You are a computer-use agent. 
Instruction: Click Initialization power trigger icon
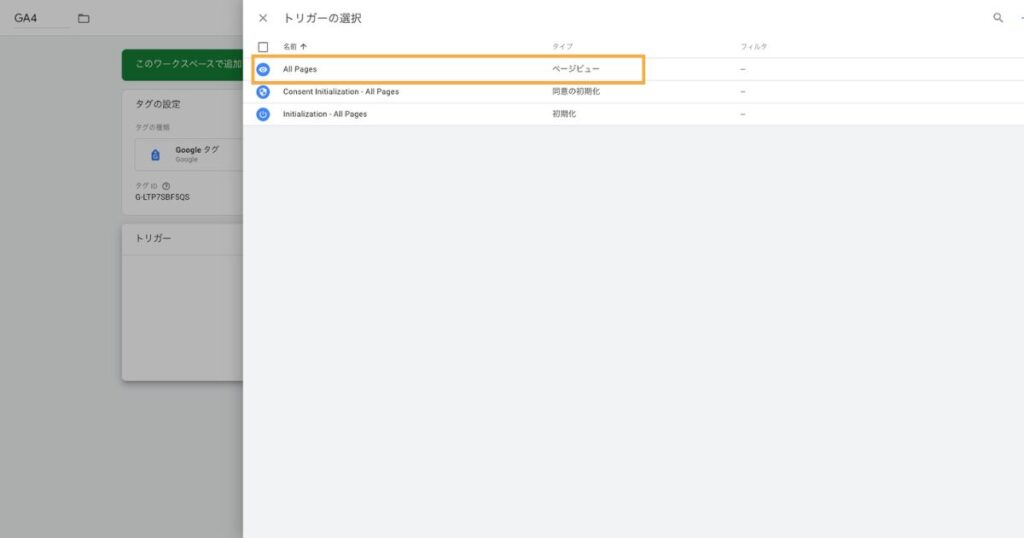point(263,114)
